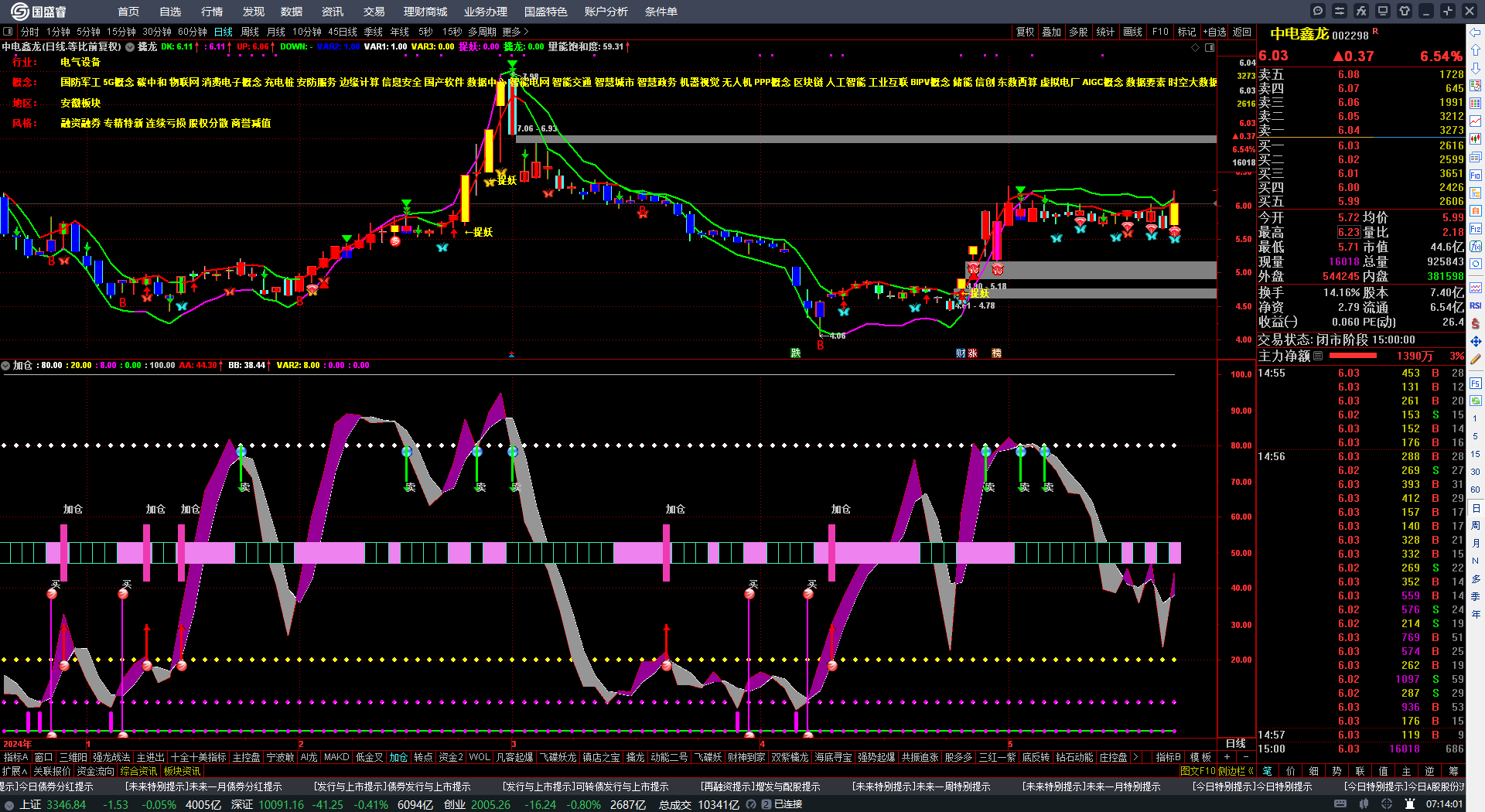
Task: Click the screen display icon in title bar
Action: (1383, 11)
